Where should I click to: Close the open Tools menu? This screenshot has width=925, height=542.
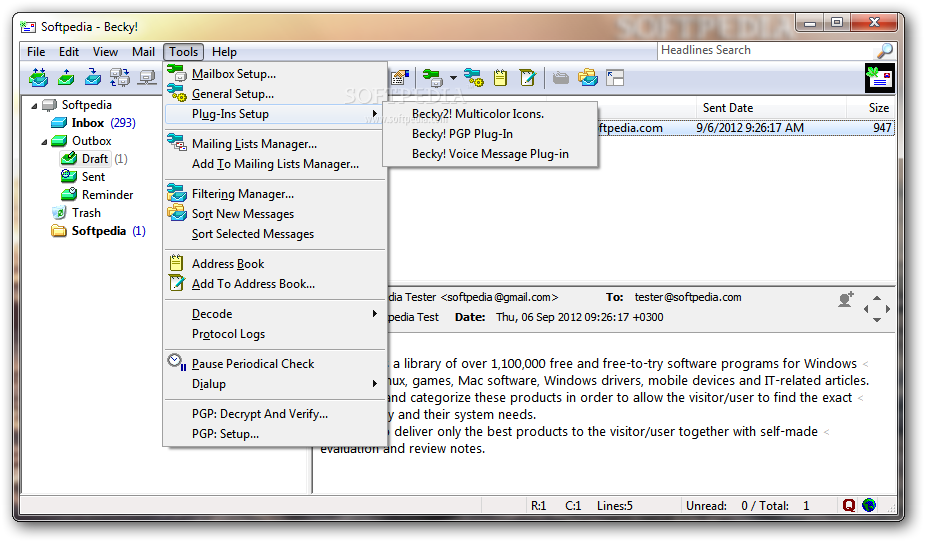tap(183, 52)
